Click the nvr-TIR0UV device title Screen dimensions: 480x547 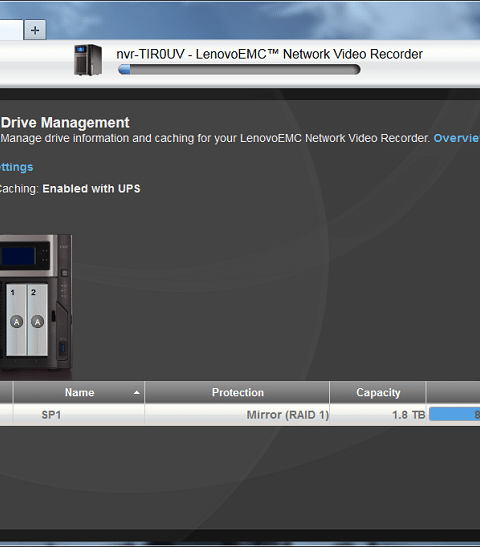point(269,54)
